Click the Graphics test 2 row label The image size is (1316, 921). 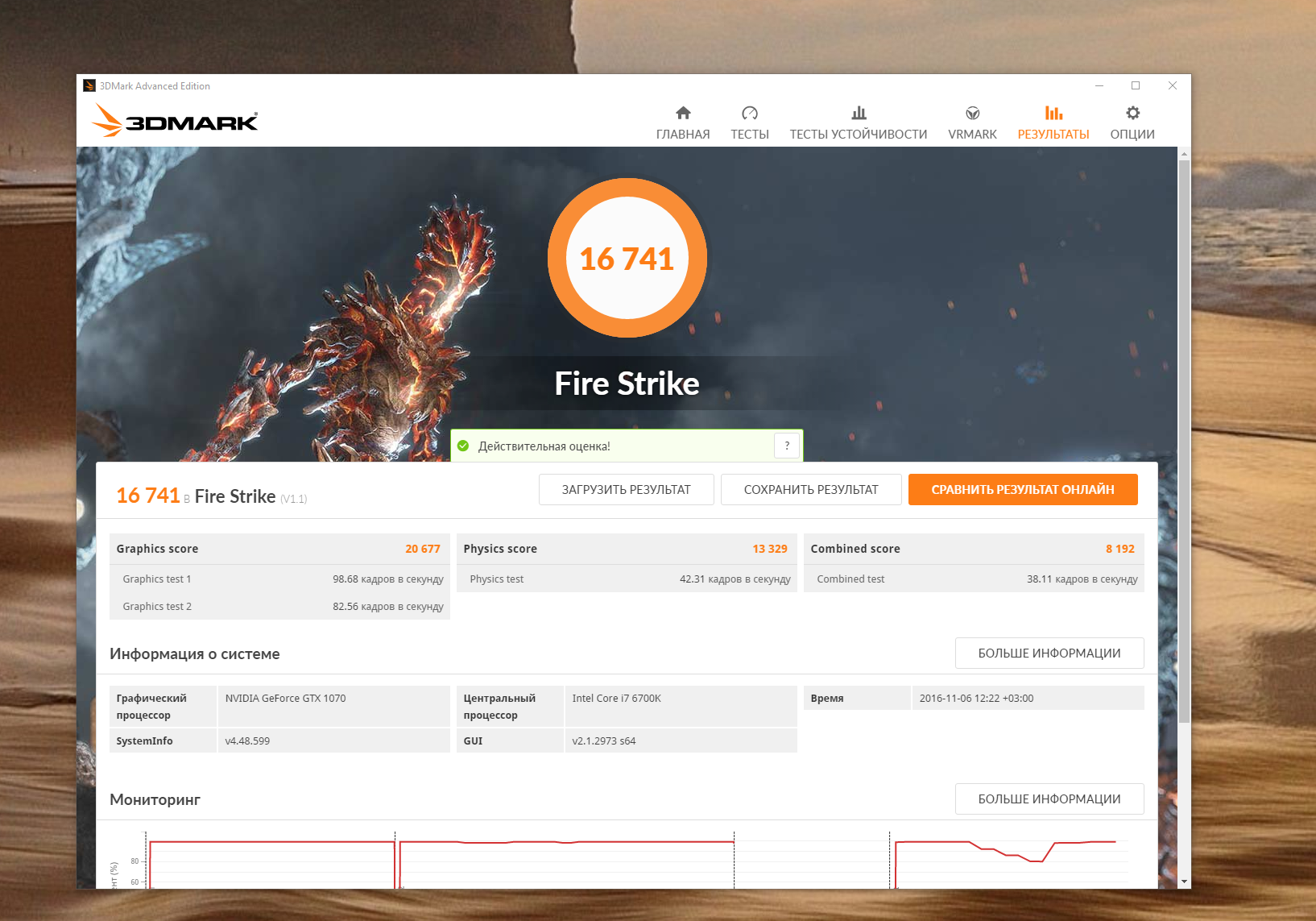[157, 607]
